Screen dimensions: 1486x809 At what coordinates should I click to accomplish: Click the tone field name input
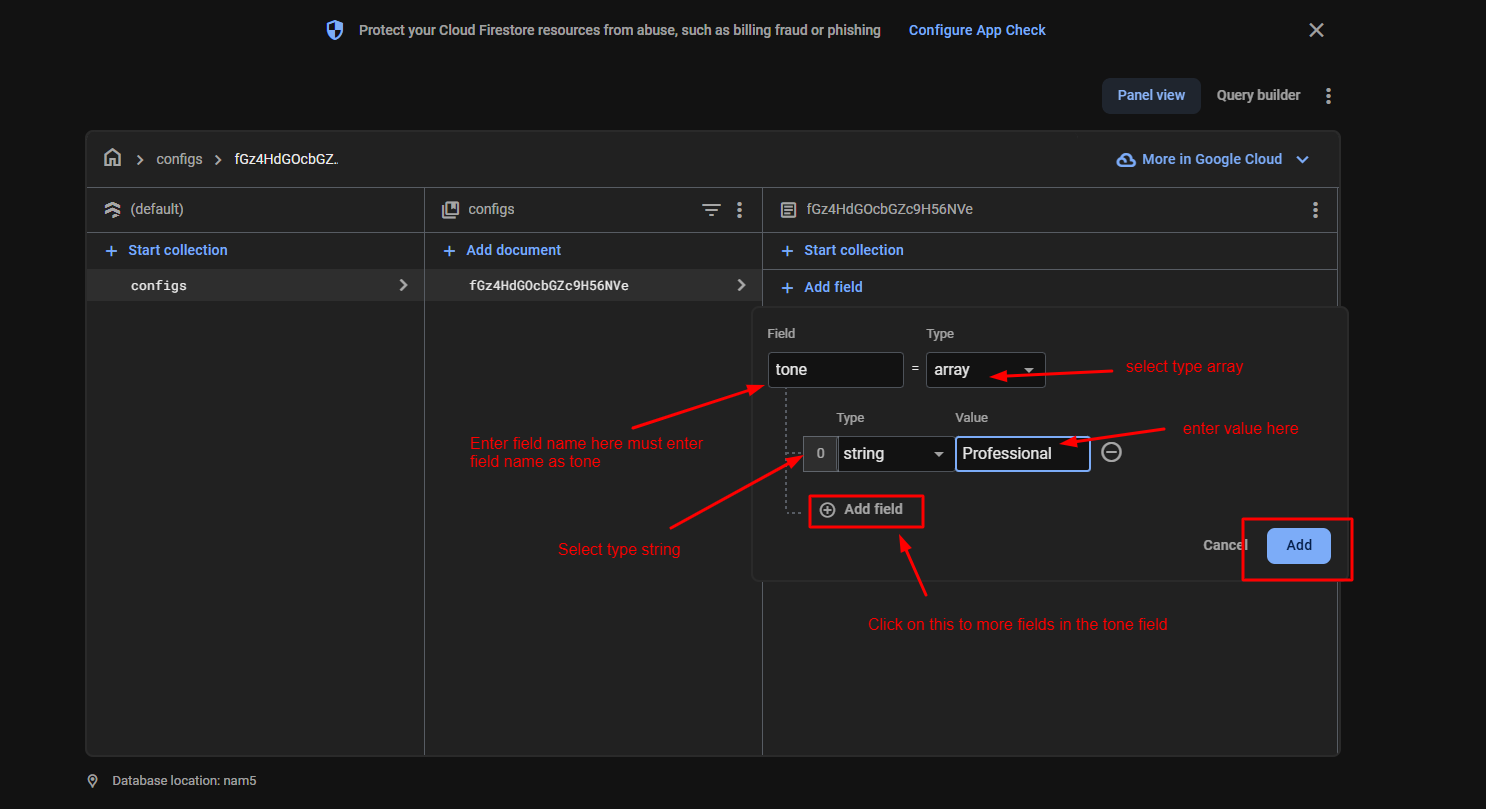pyautogui.click(x=835, y=370)
